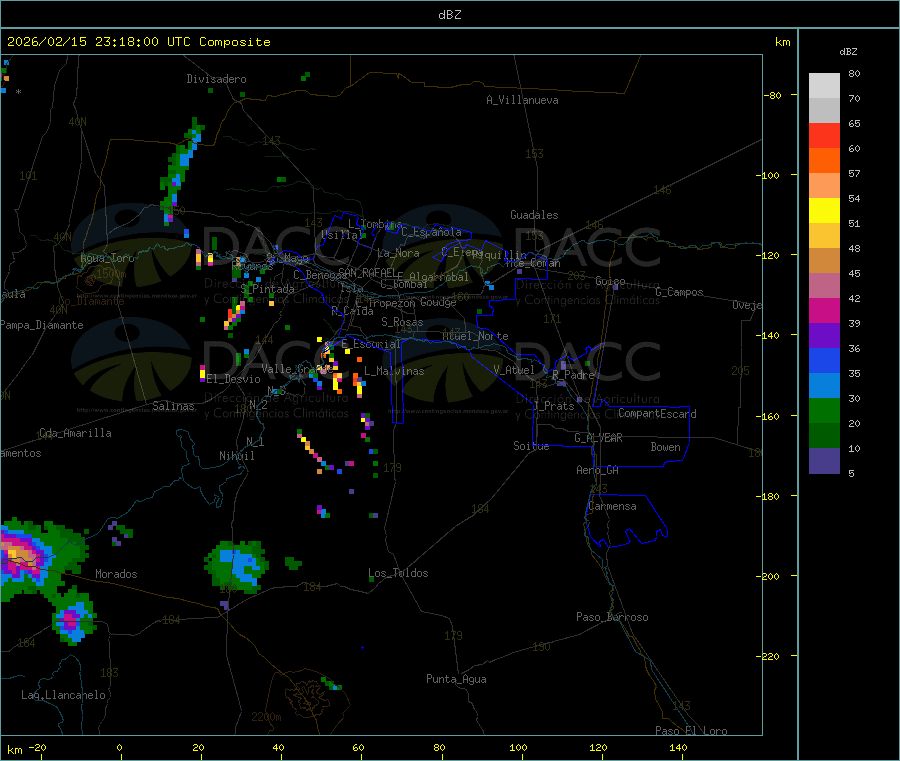Viewport: 900px width, 761px height.
Task: Click the SAN_RAFAEL city label
Action: click(367, 272)
